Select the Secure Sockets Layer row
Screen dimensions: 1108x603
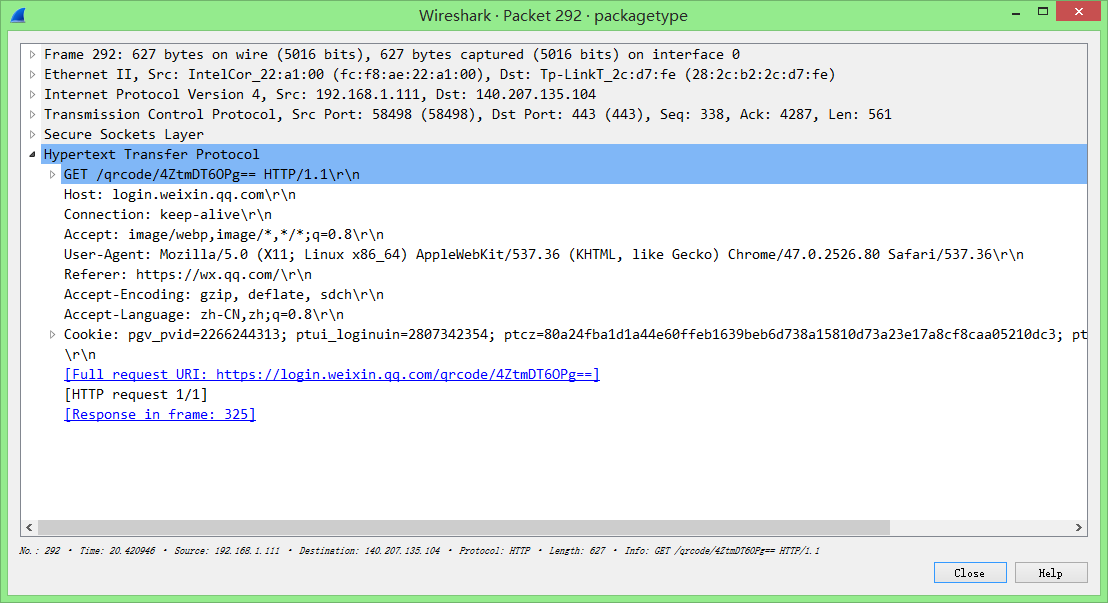(124, 134)
